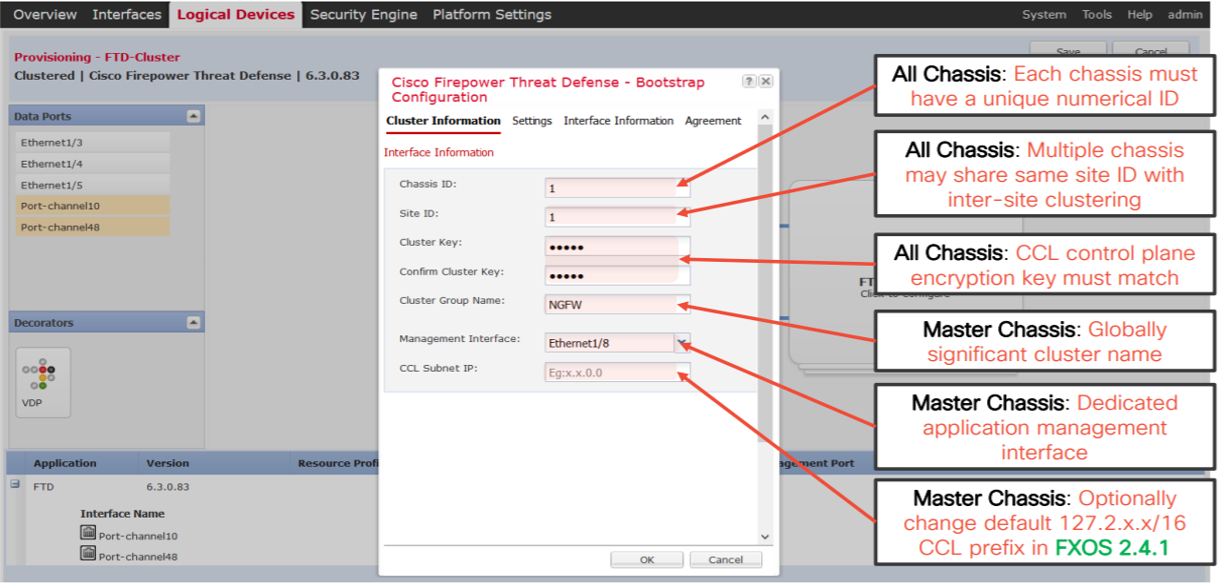Viewport: 1226px width, 586px height.
Task: Open the Agreement dialog tab
Action: [713, 121]
